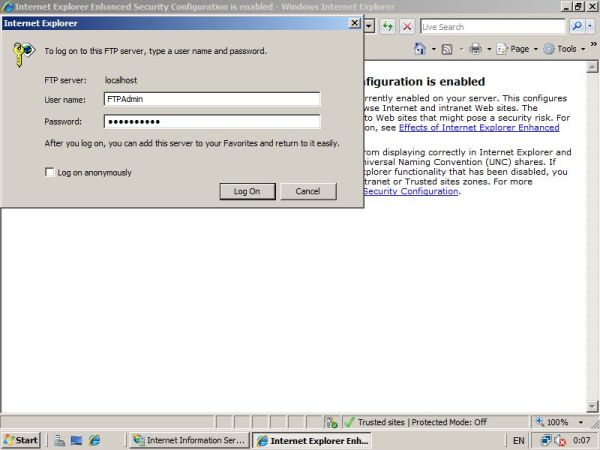The height and width of the screenshot is (450, 600).
Task: Click the EN language indicator
Action: 518,440
